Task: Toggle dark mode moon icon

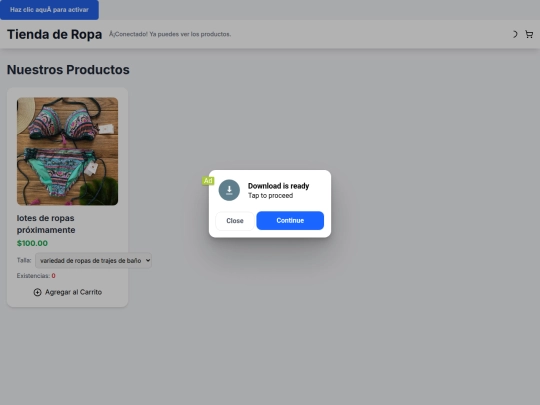Action: click(x=515, y=34)
